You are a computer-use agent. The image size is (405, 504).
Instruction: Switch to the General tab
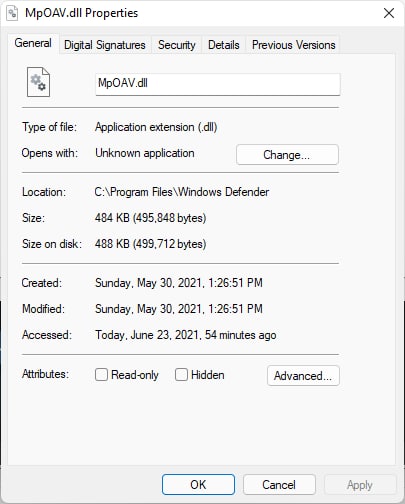tap(33, 43)
